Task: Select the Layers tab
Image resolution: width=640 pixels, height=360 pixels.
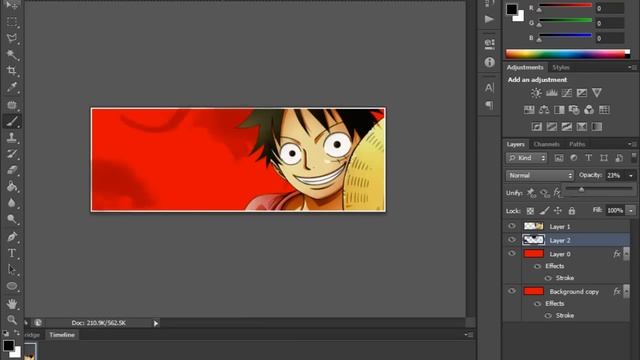Action: [x=516, y=144]
